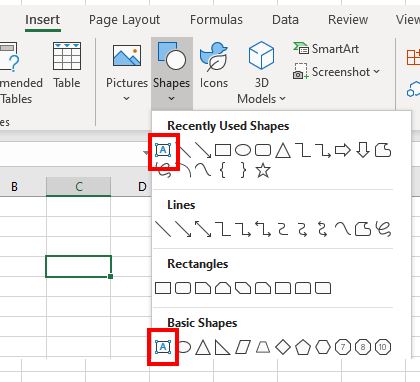
Task: Choose elbow double-arrow connector in Lines
Action: (263, 229)
